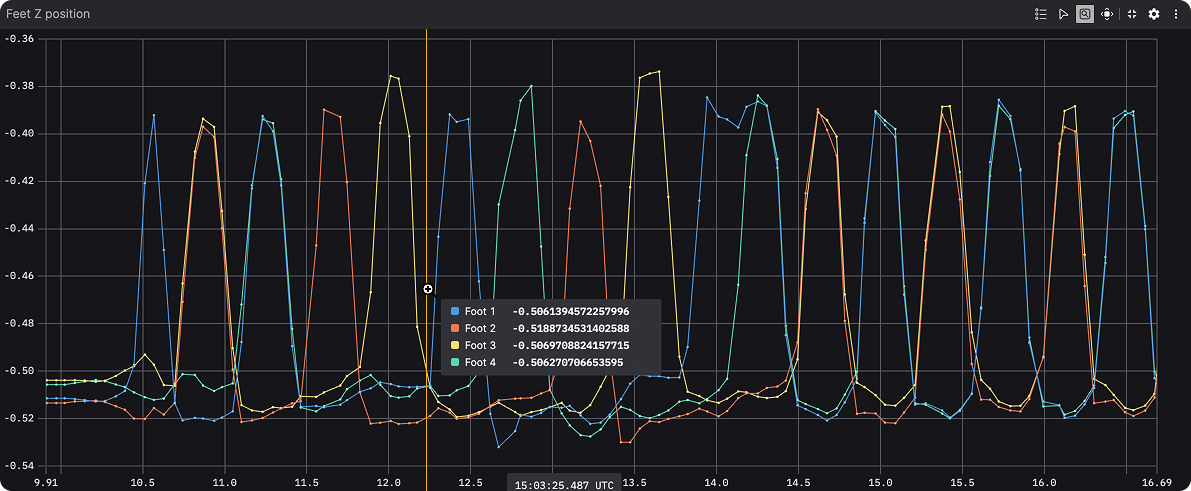Click the 15:03:25.487 UTC timestamp label
This screenshot has height=491, width=1191.
coord(564,484)
